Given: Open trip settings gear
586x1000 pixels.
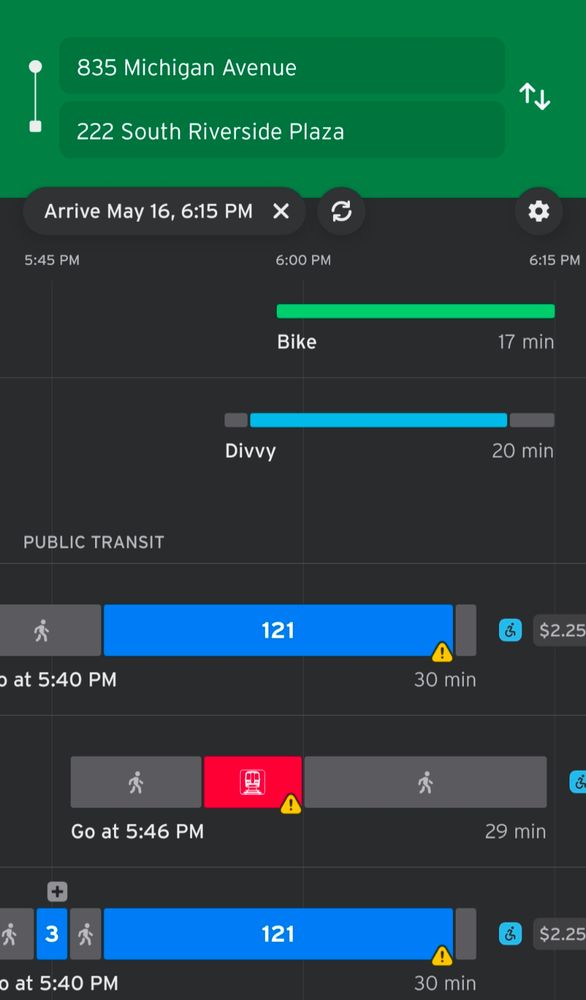Looking at the screenshot, I should point(539,211).
